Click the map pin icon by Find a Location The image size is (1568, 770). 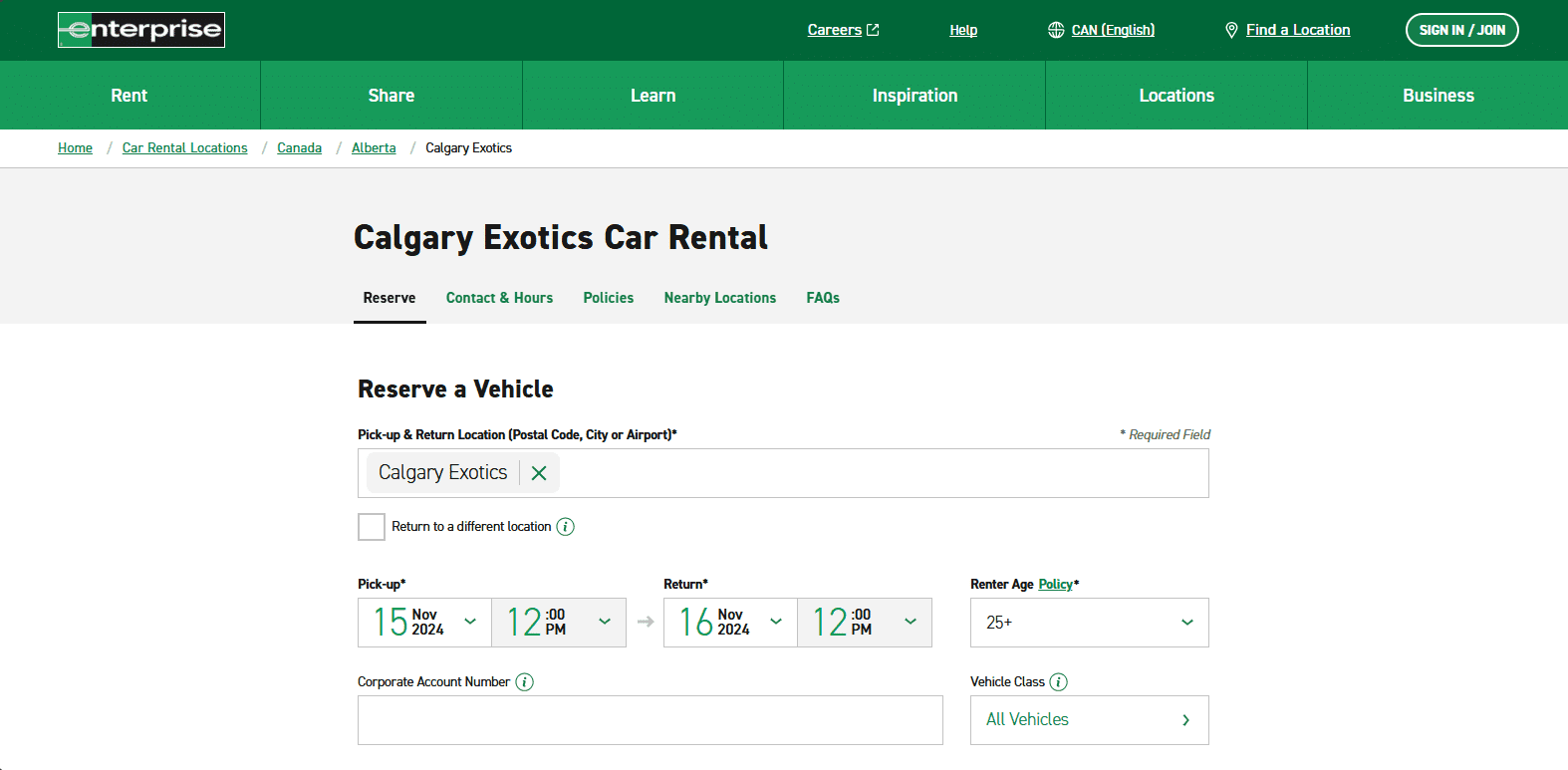pyautogui.click(x=1231, y=30)
